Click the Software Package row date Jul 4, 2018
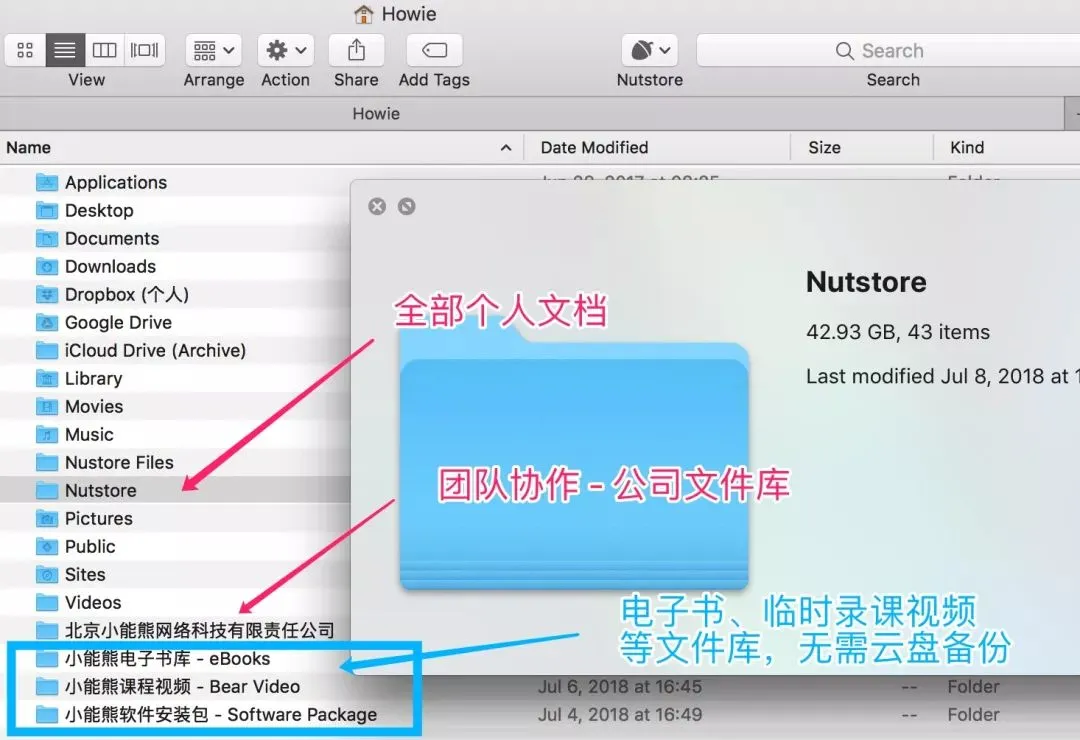The image size is (1080, 740). click(x=620, y=715)
